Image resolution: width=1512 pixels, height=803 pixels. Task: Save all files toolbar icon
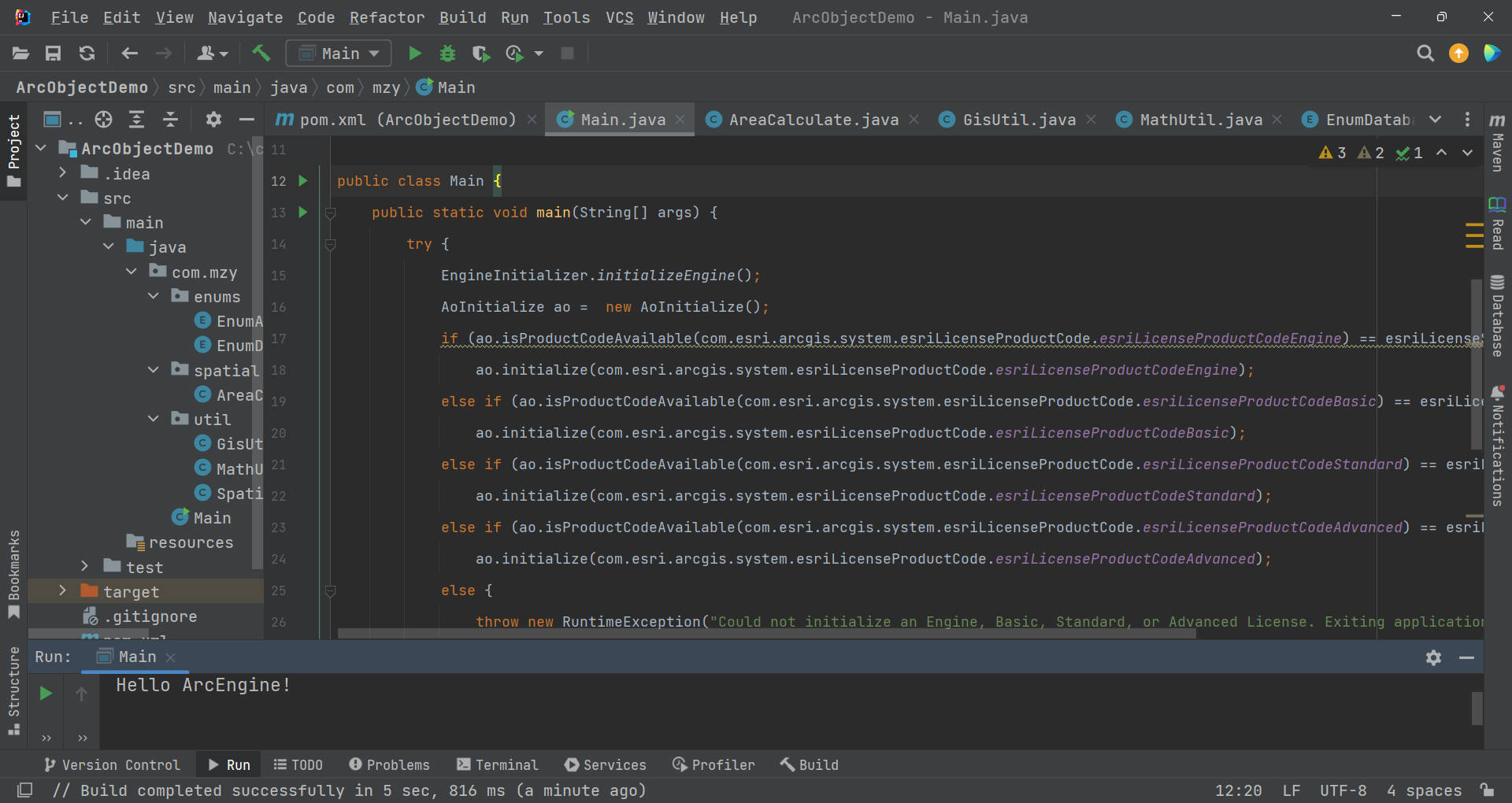coord(54,54)
